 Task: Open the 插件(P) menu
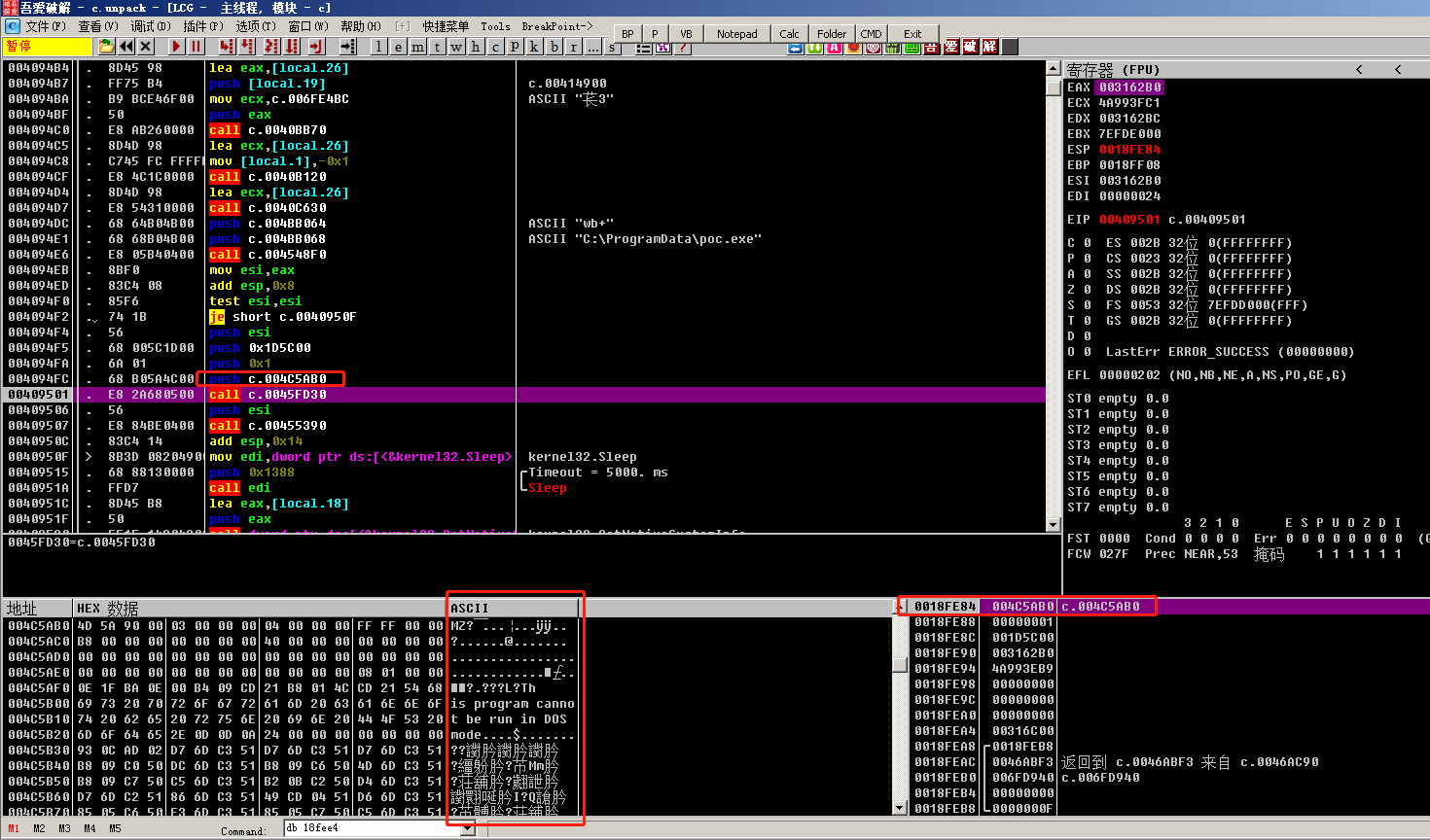(x=203, y=26)
